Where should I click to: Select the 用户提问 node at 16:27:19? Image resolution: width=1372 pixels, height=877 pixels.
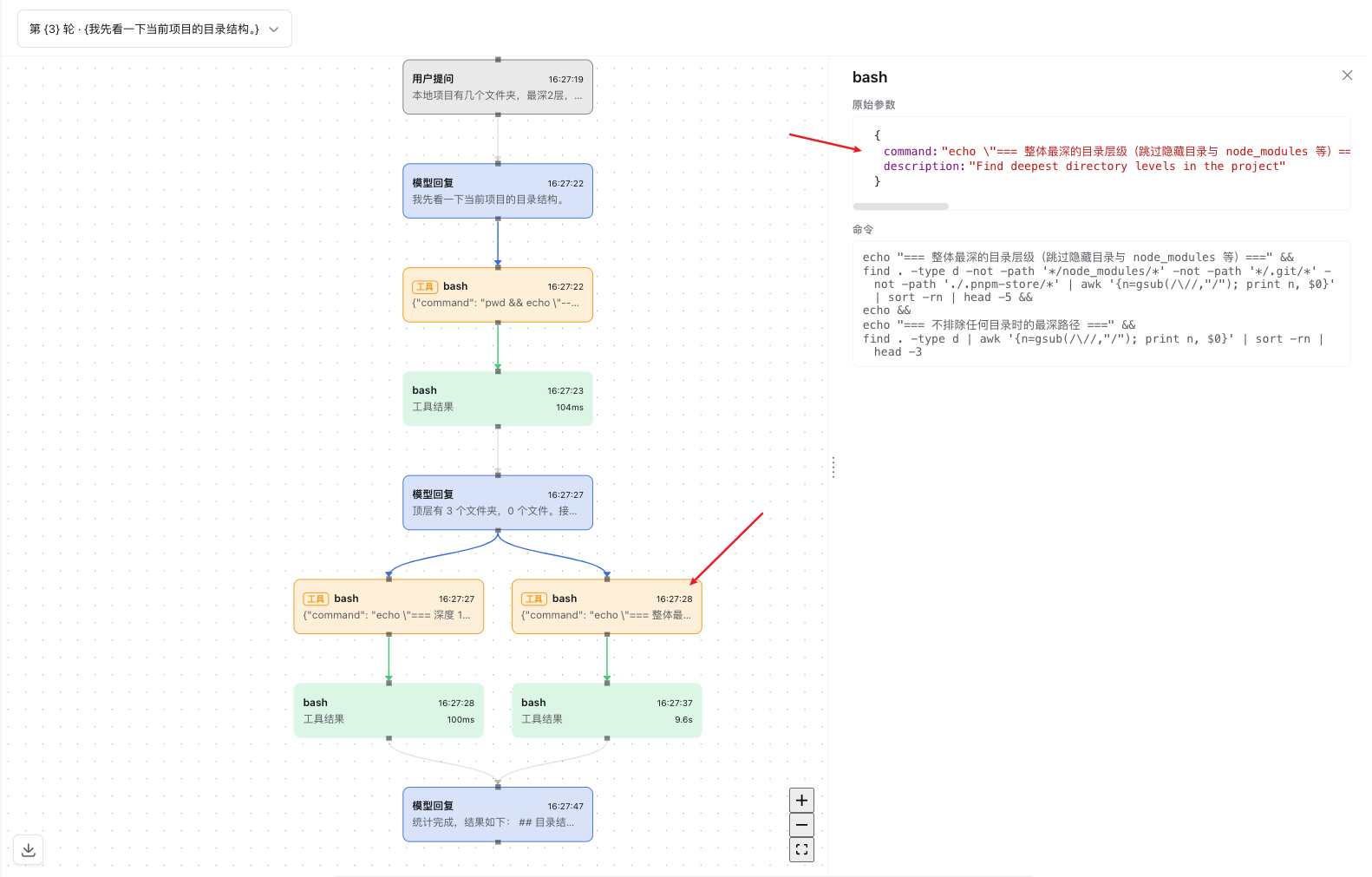(498, 87)
